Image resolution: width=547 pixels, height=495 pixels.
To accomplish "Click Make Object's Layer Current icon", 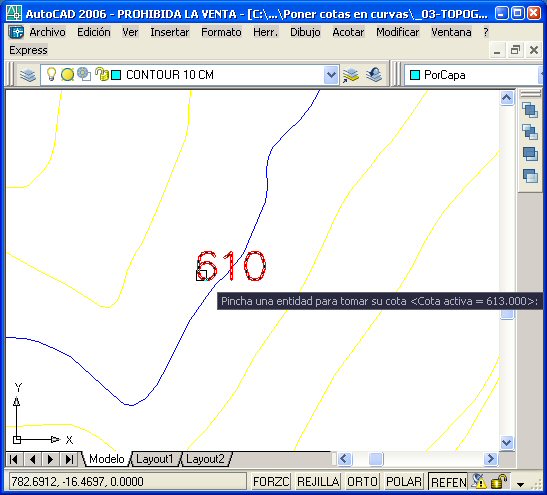I will tap(351, 75).
